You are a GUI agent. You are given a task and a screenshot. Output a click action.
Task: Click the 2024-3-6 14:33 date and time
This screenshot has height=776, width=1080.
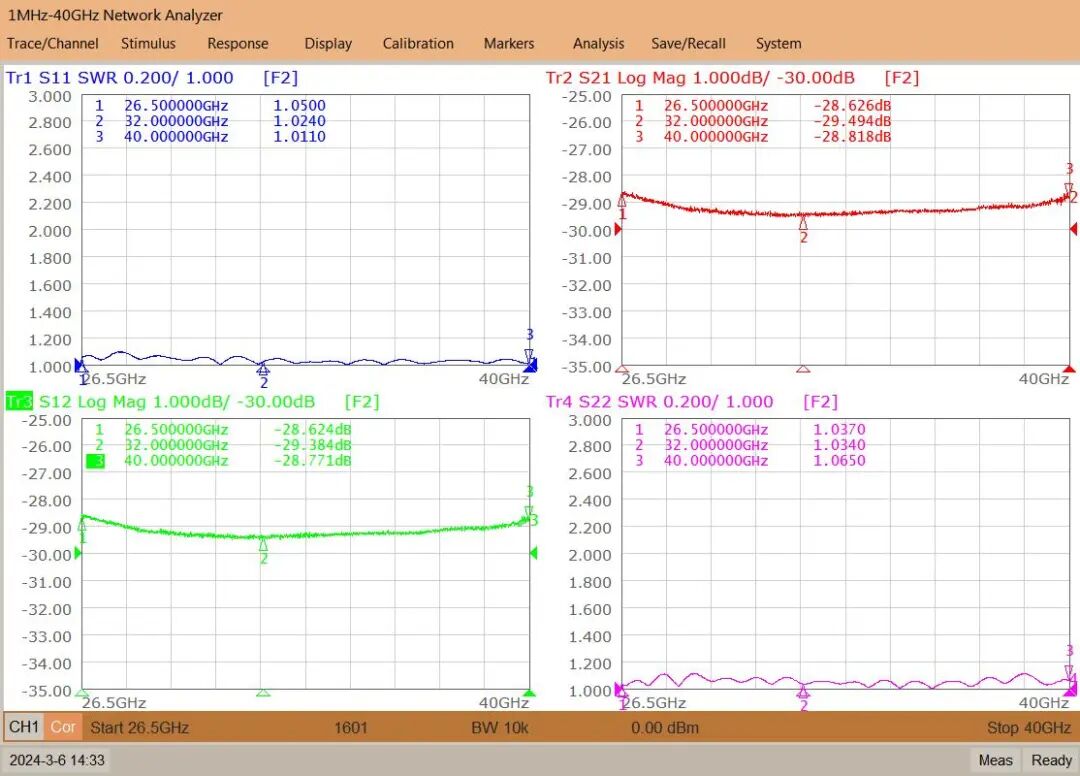coord(57,760)
